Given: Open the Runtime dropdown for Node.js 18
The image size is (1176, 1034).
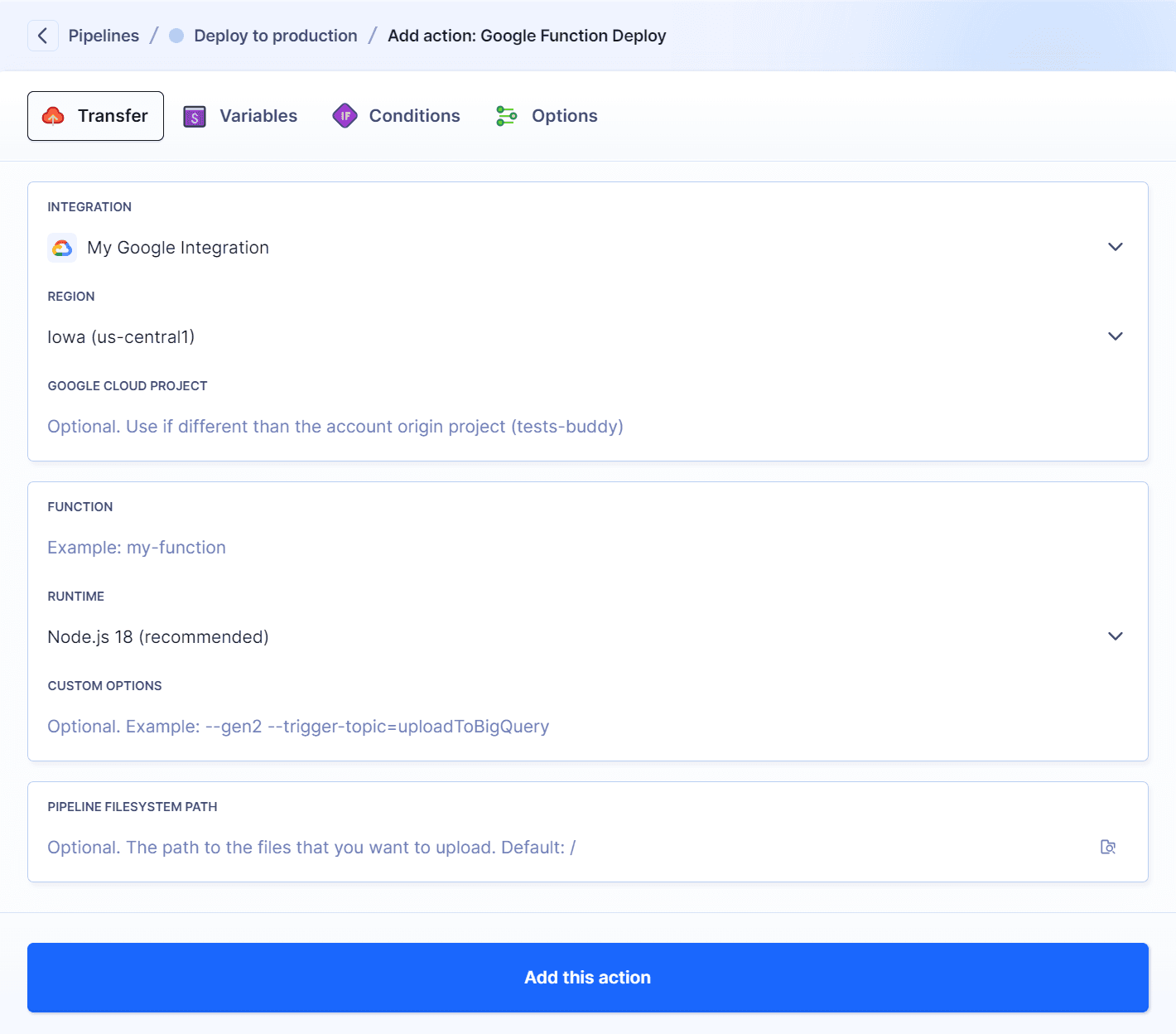Looking at the screenshot, I should 1116,636.
